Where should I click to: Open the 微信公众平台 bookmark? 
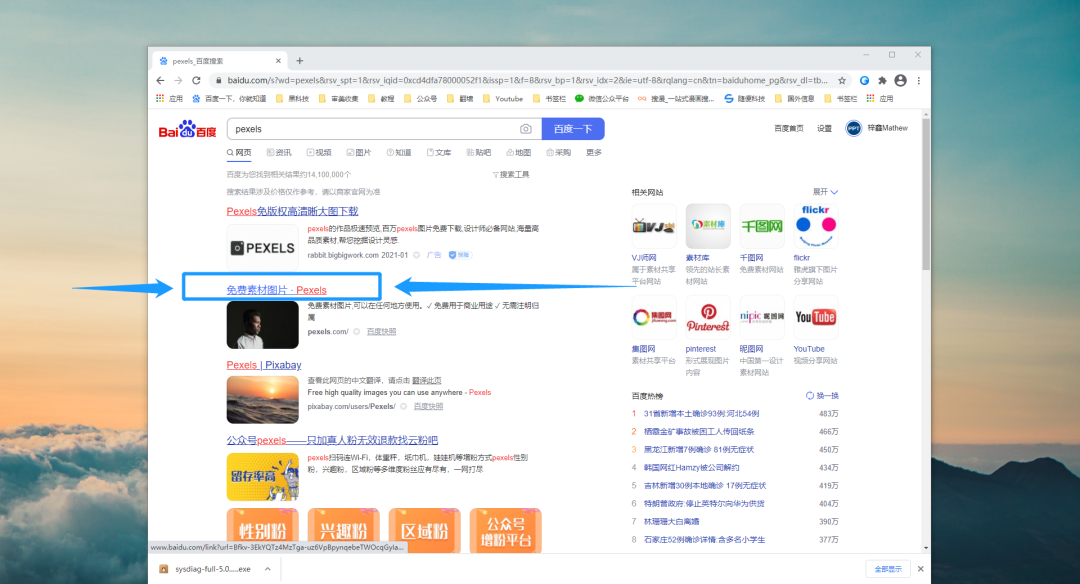click(x=601, y=98)
